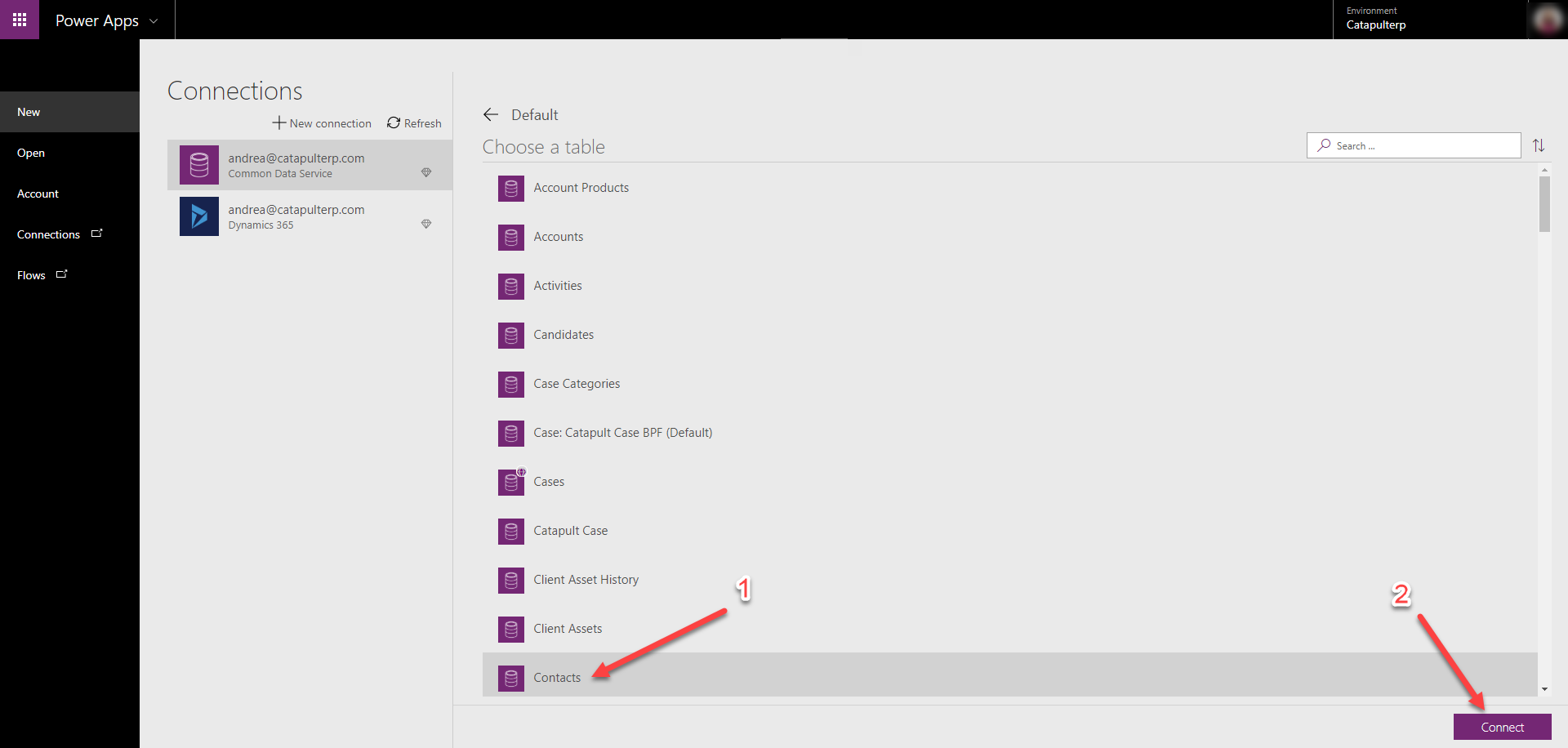Select the Client Asset History table
Image resolution: width=1568 pixels, height=748 pixels.
pos(1010,580)
